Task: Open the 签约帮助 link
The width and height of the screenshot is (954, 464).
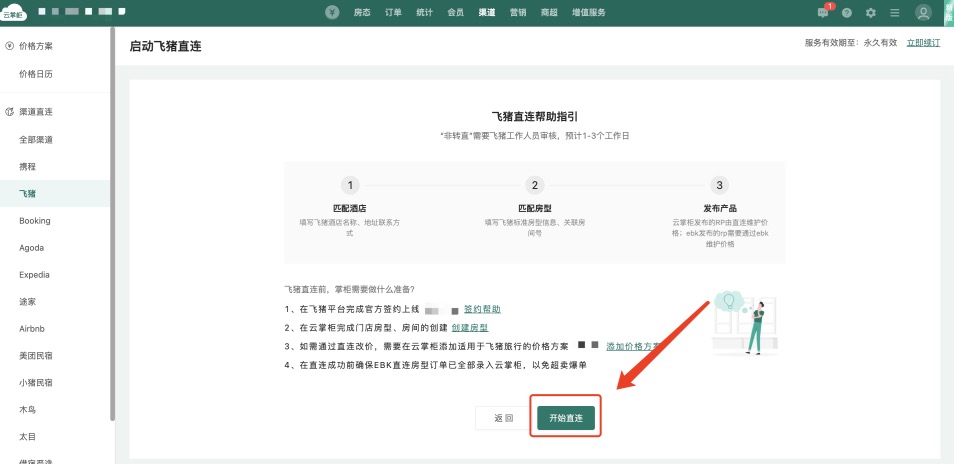Action: 482,310
